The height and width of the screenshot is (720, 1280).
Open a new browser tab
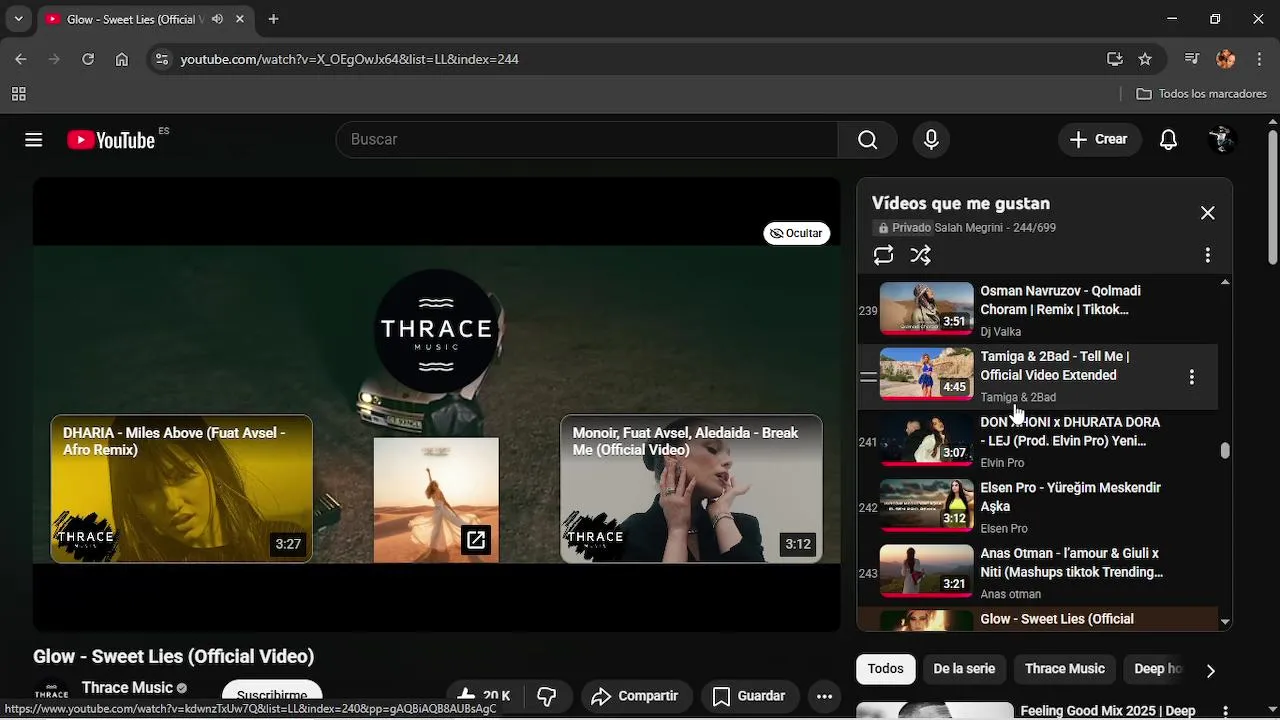point(273,19)
